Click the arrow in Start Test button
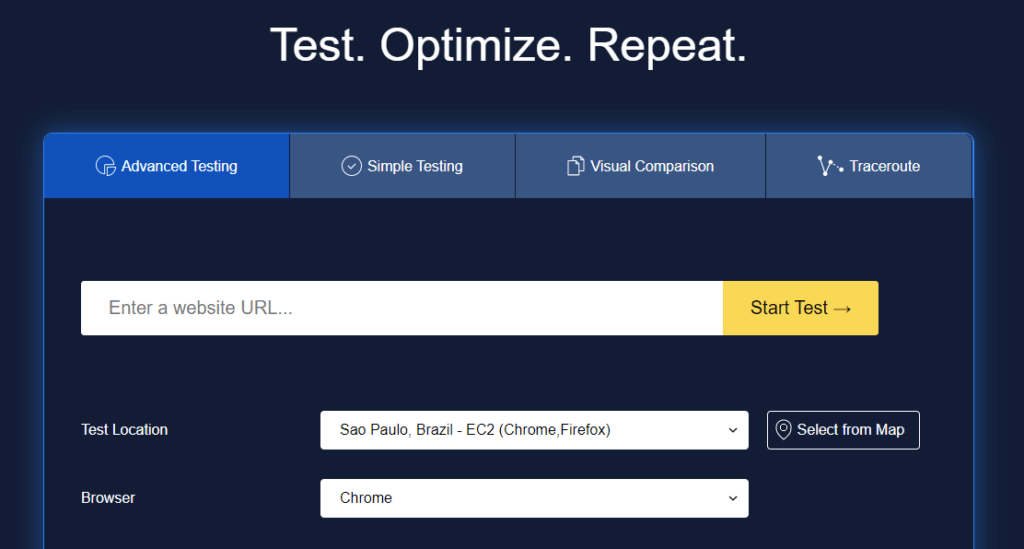 click(x=842, y=308)
